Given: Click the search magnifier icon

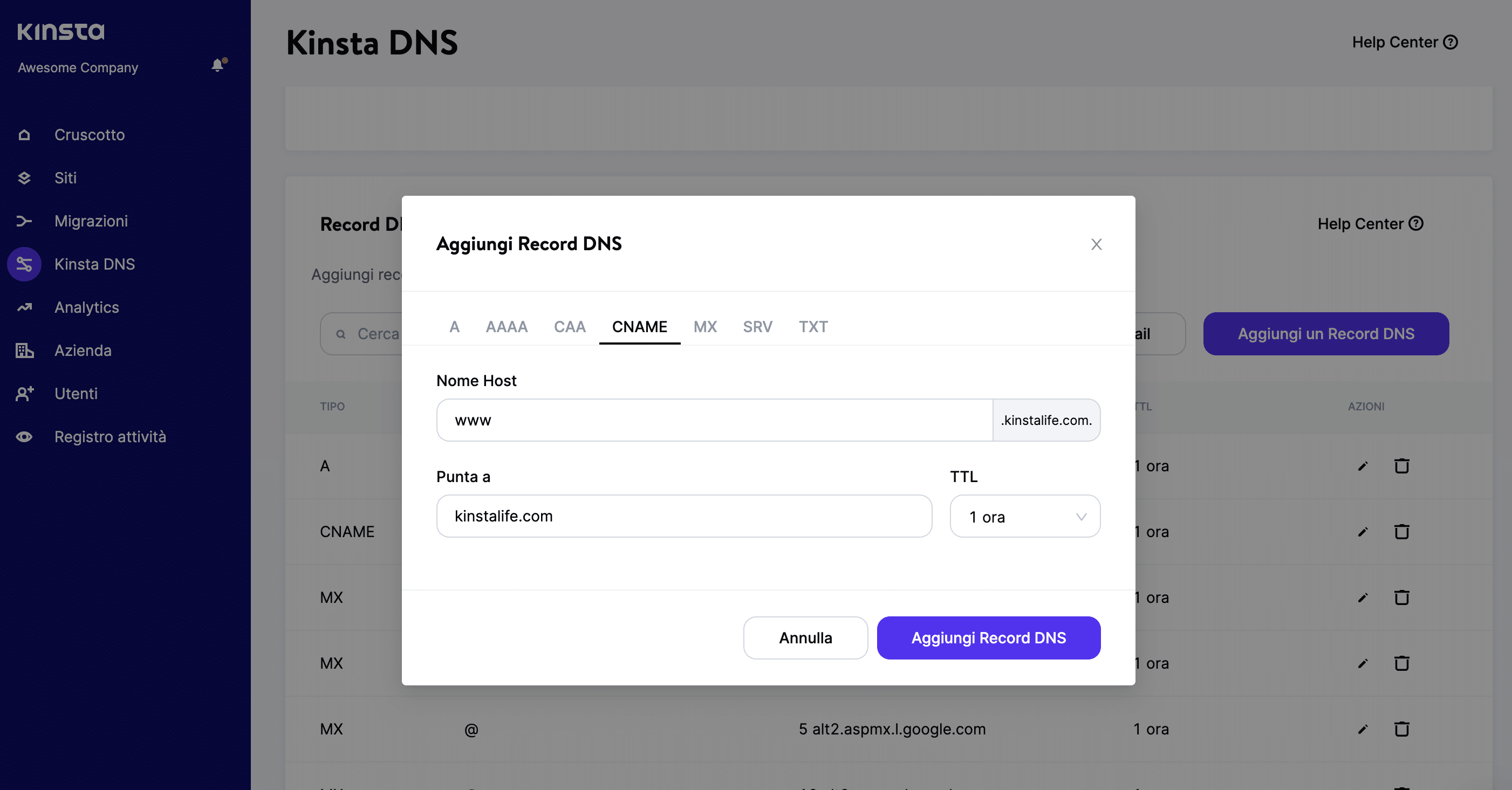Looking at the screenshot, I should (x=340, y=334).
